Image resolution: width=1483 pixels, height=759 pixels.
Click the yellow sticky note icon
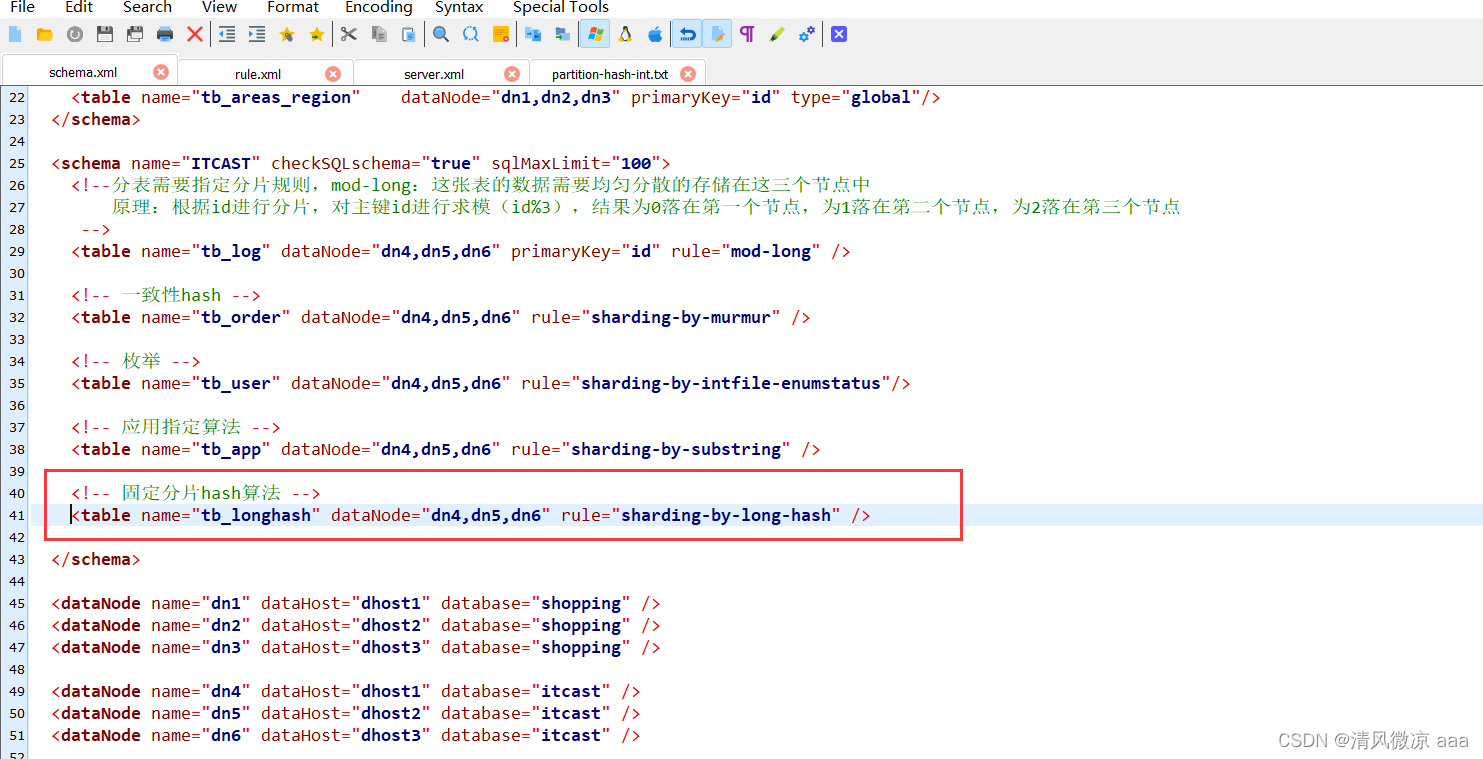pos(501,35)
